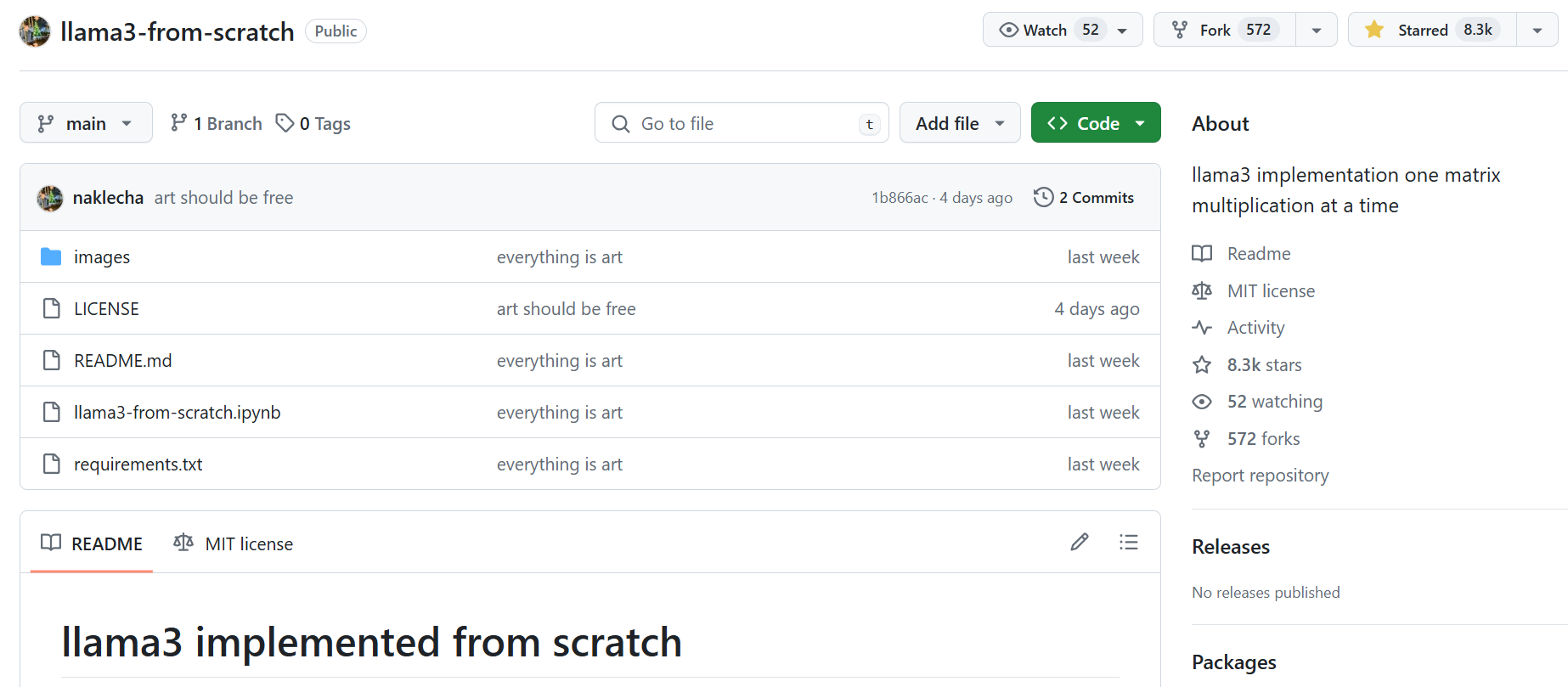Click the repository owner avatar beside llama3-from-scratch

tap(35, 31)
